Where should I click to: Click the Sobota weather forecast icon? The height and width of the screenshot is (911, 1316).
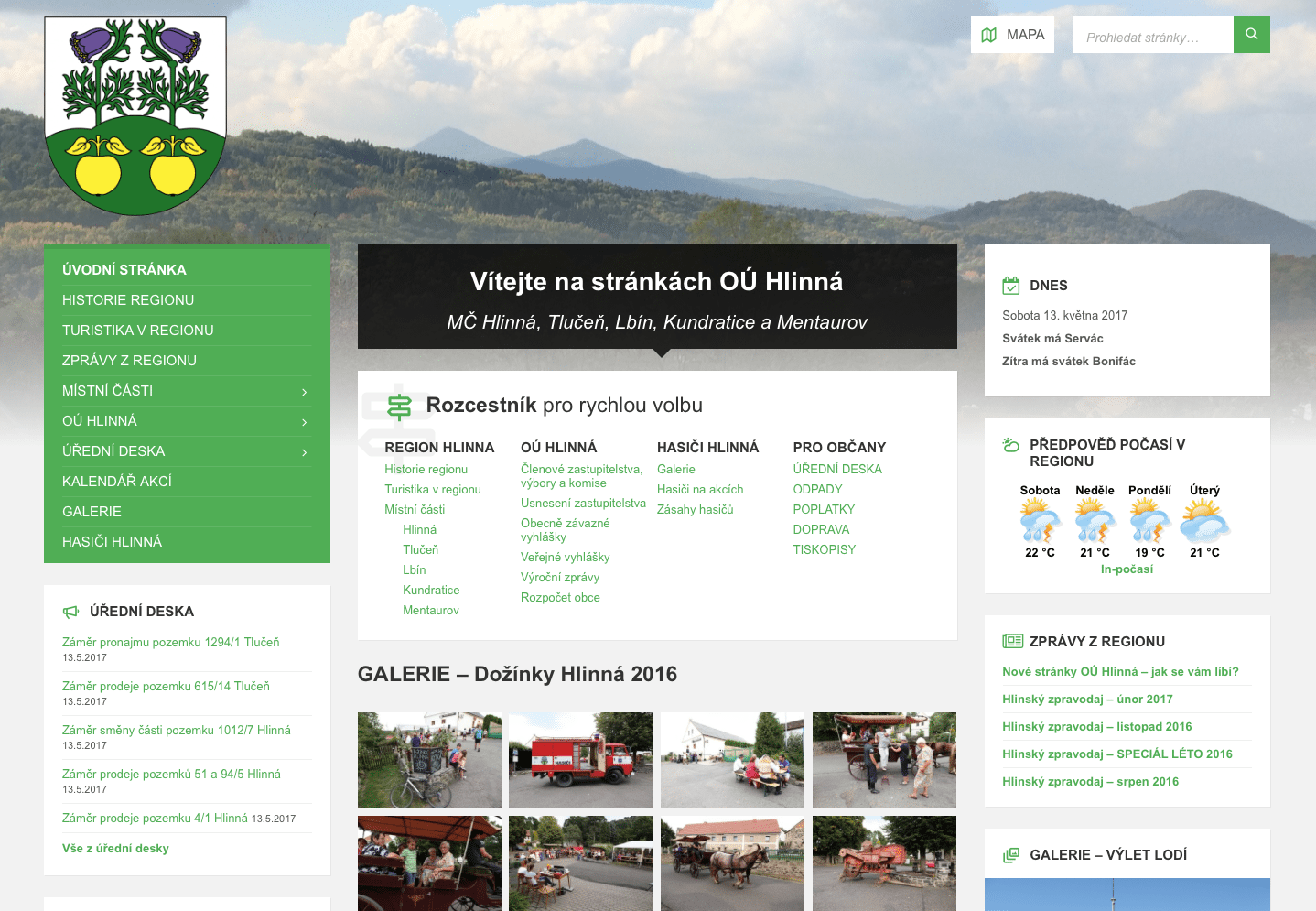(x=1040, y=522)
